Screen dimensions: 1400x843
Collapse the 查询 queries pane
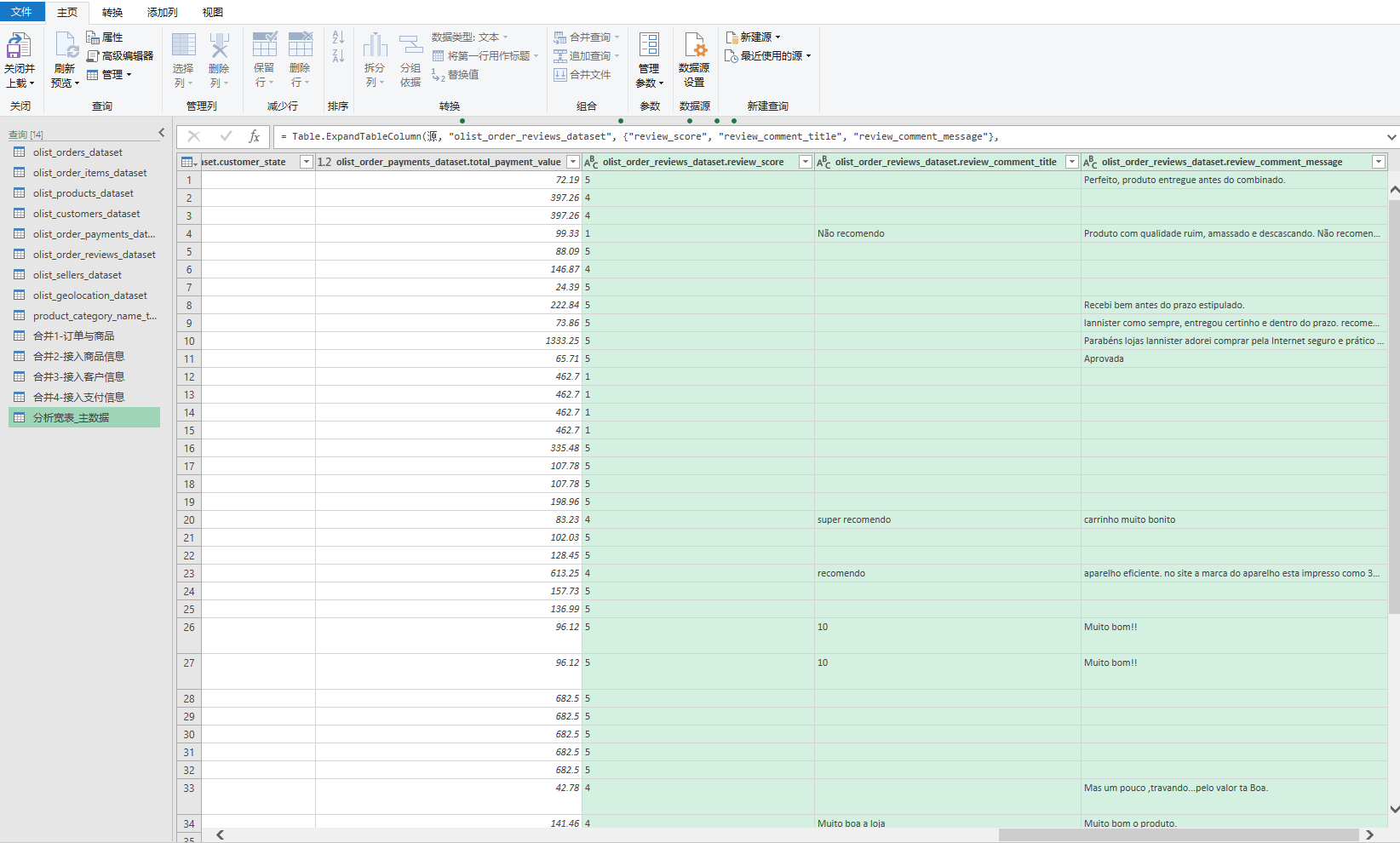click(x=162, y=133)
